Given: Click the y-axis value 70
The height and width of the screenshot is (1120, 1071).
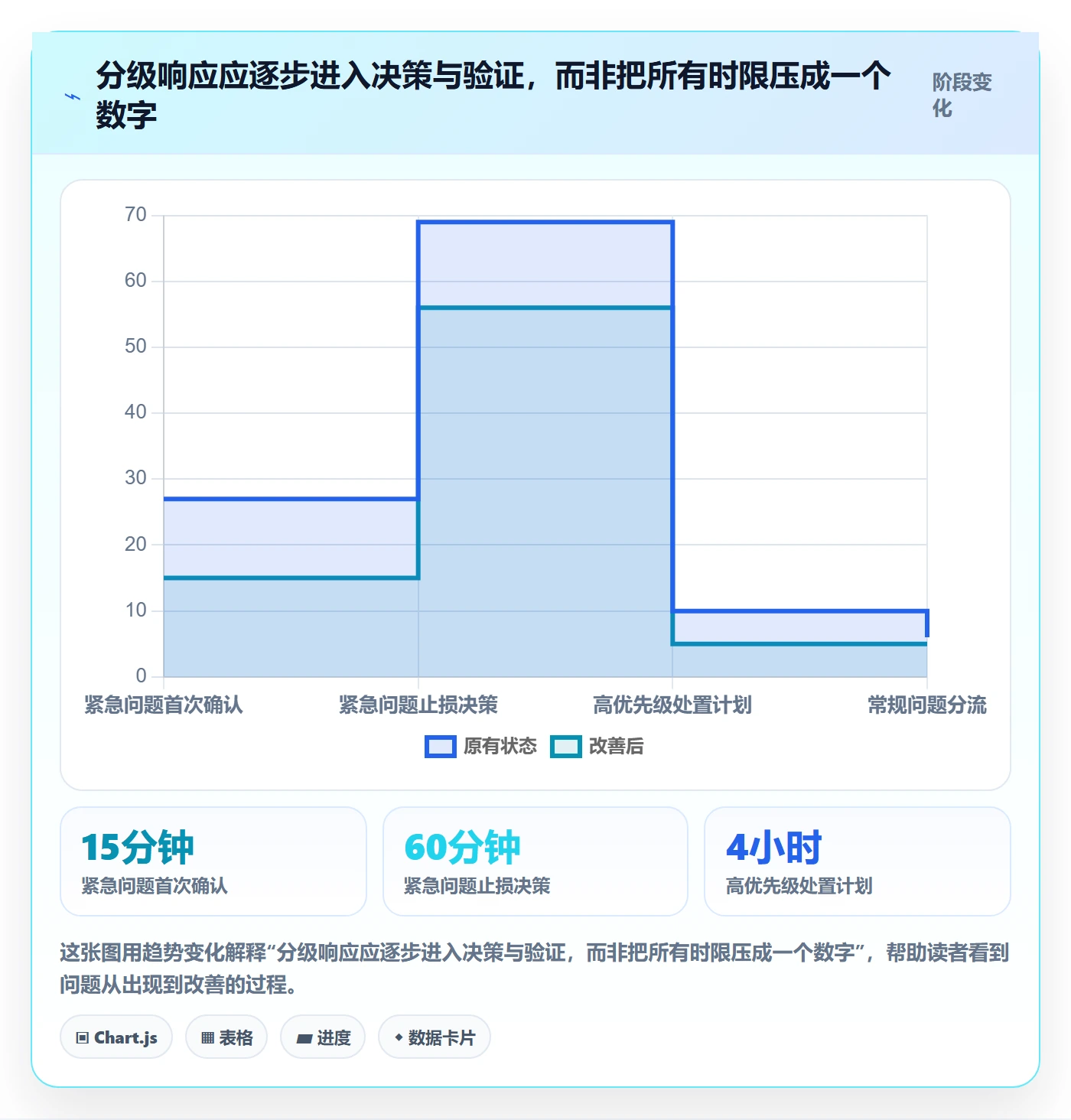Looking at the screenshot, I should click(135, 215).
